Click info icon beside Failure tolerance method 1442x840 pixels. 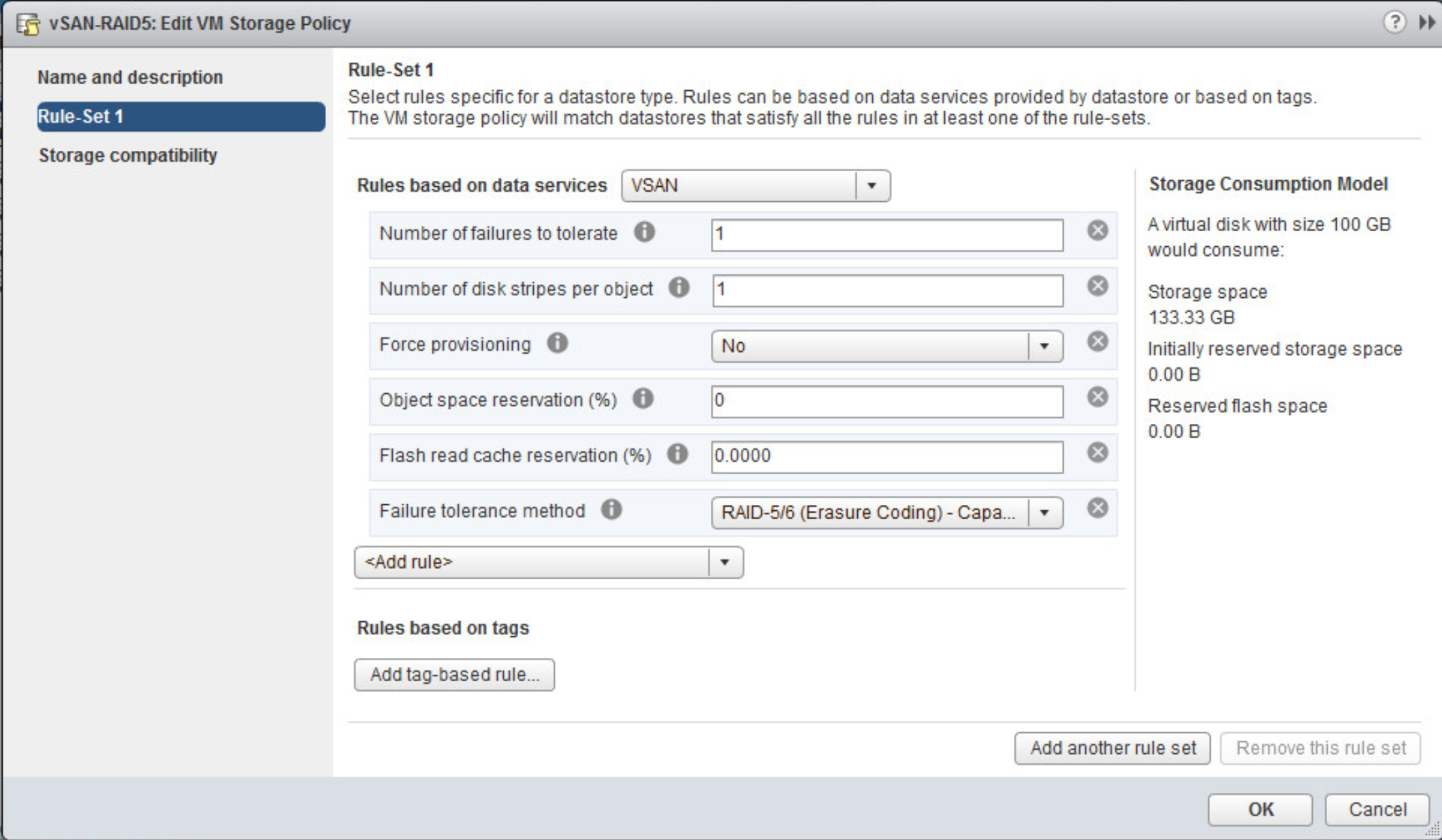click(612, 510)
